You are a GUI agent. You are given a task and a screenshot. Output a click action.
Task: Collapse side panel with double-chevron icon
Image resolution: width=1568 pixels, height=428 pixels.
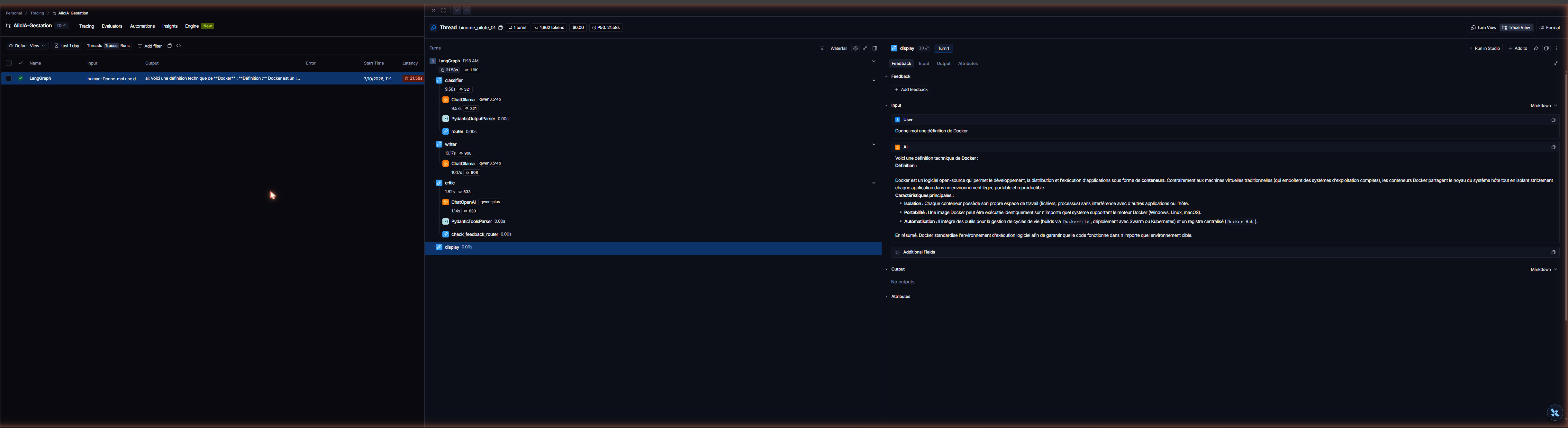coord(433,10)
